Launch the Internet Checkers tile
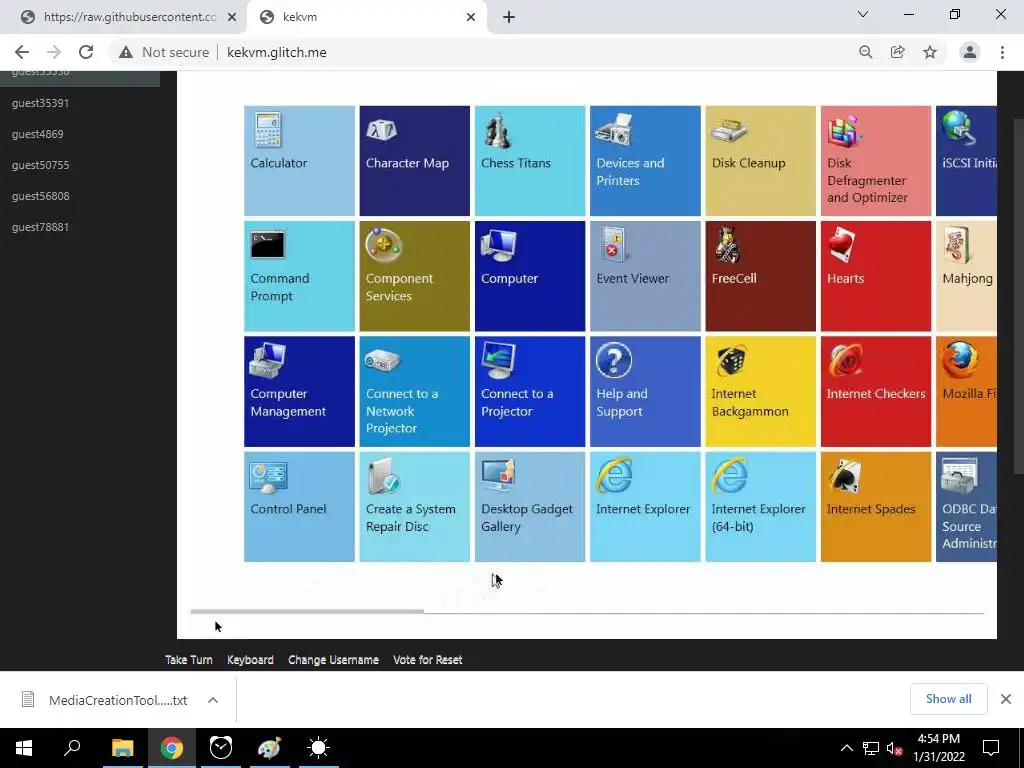 876,392
